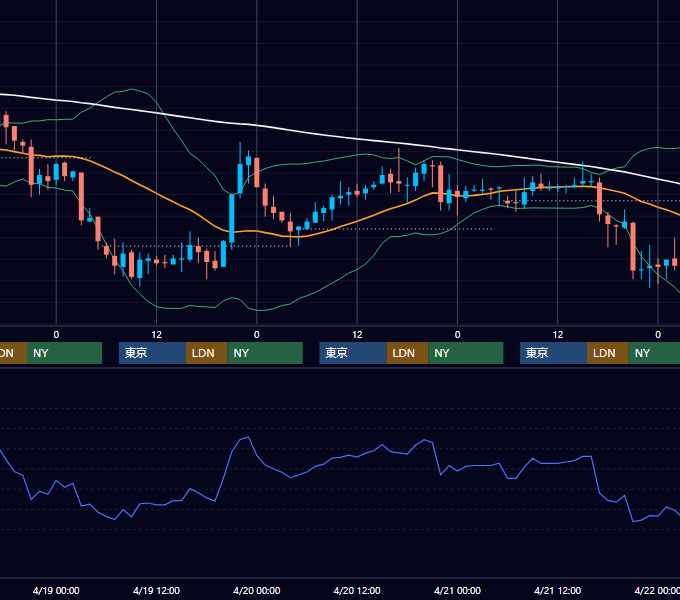Viewport: 680px width, 600px height.
Task: Click the 4/19 12:00 date label
Action: click(156, 590)
